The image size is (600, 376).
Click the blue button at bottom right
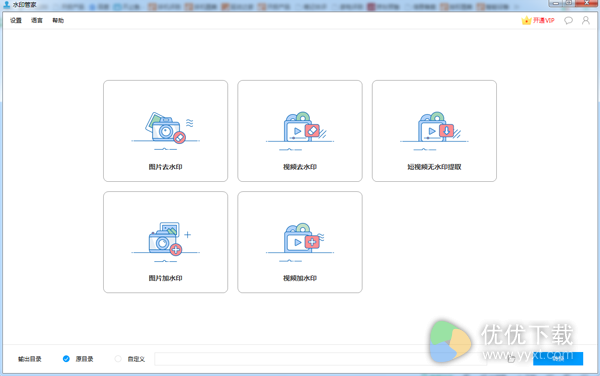[x=558, y=359]
